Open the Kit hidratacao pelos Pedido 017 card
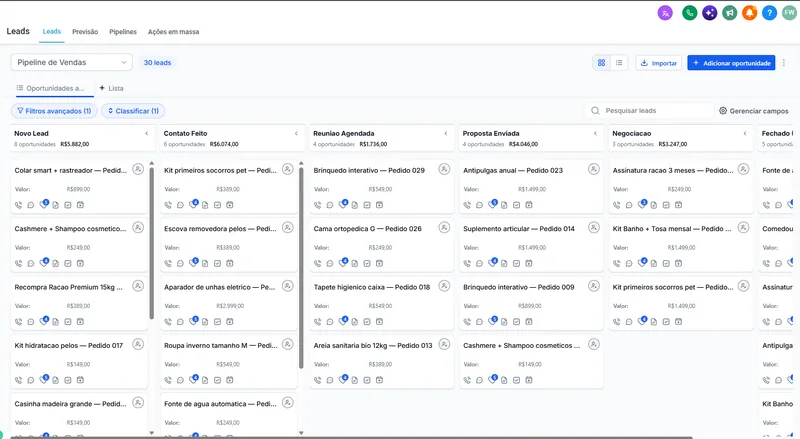This screenshot has height=439, width=800. tap(69, 346)
